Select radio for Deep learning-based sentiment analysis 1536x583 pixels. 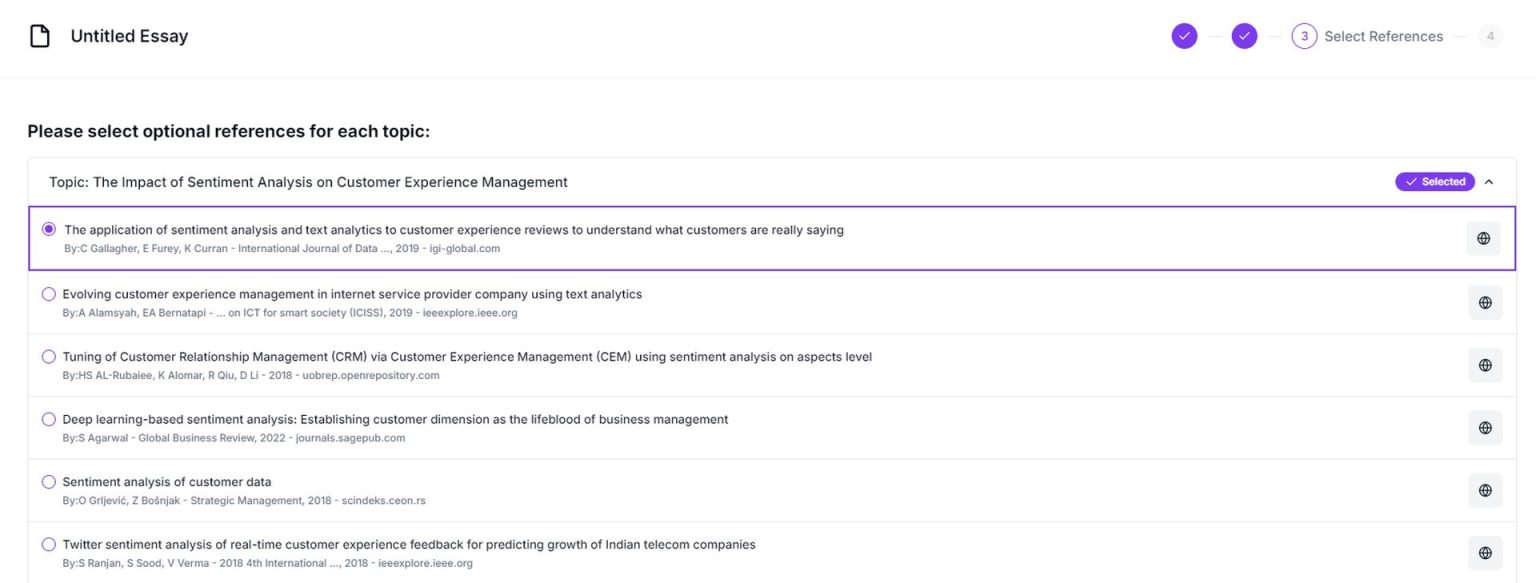click(49, 419)
